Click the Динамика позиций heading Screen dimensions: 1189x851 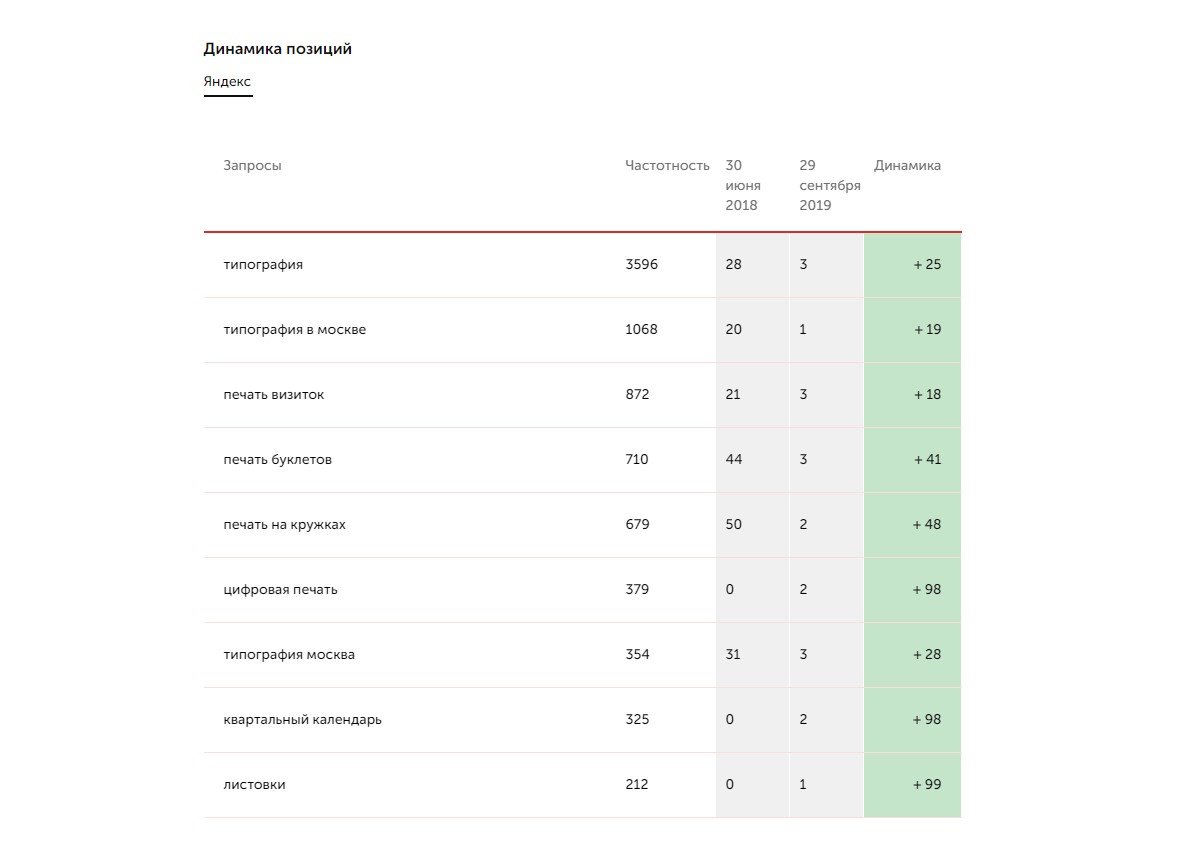[x=277, y=49]
